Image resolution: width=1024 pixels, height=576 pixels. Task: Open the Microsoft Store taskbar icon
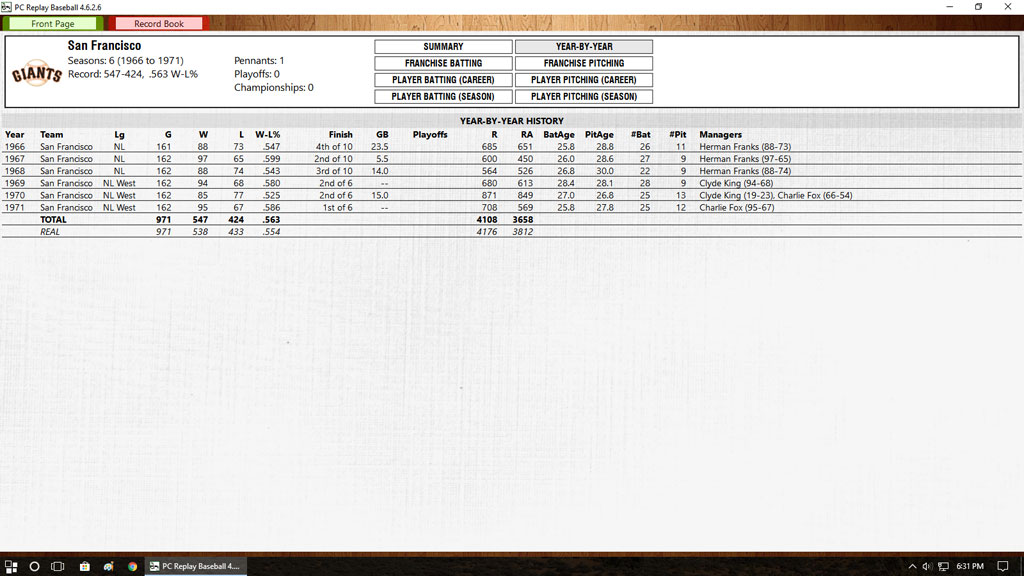84,566
